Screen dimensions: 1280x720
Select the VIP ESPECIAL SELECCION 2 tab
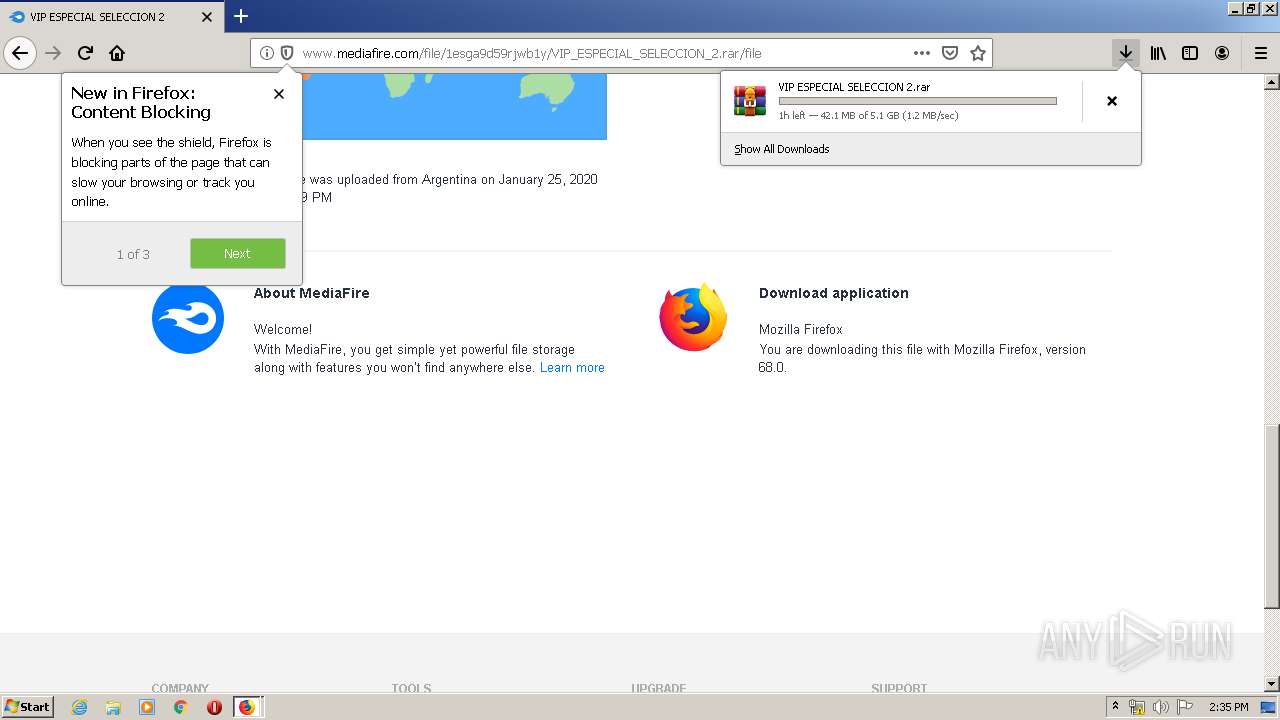(x=110, y=17)
